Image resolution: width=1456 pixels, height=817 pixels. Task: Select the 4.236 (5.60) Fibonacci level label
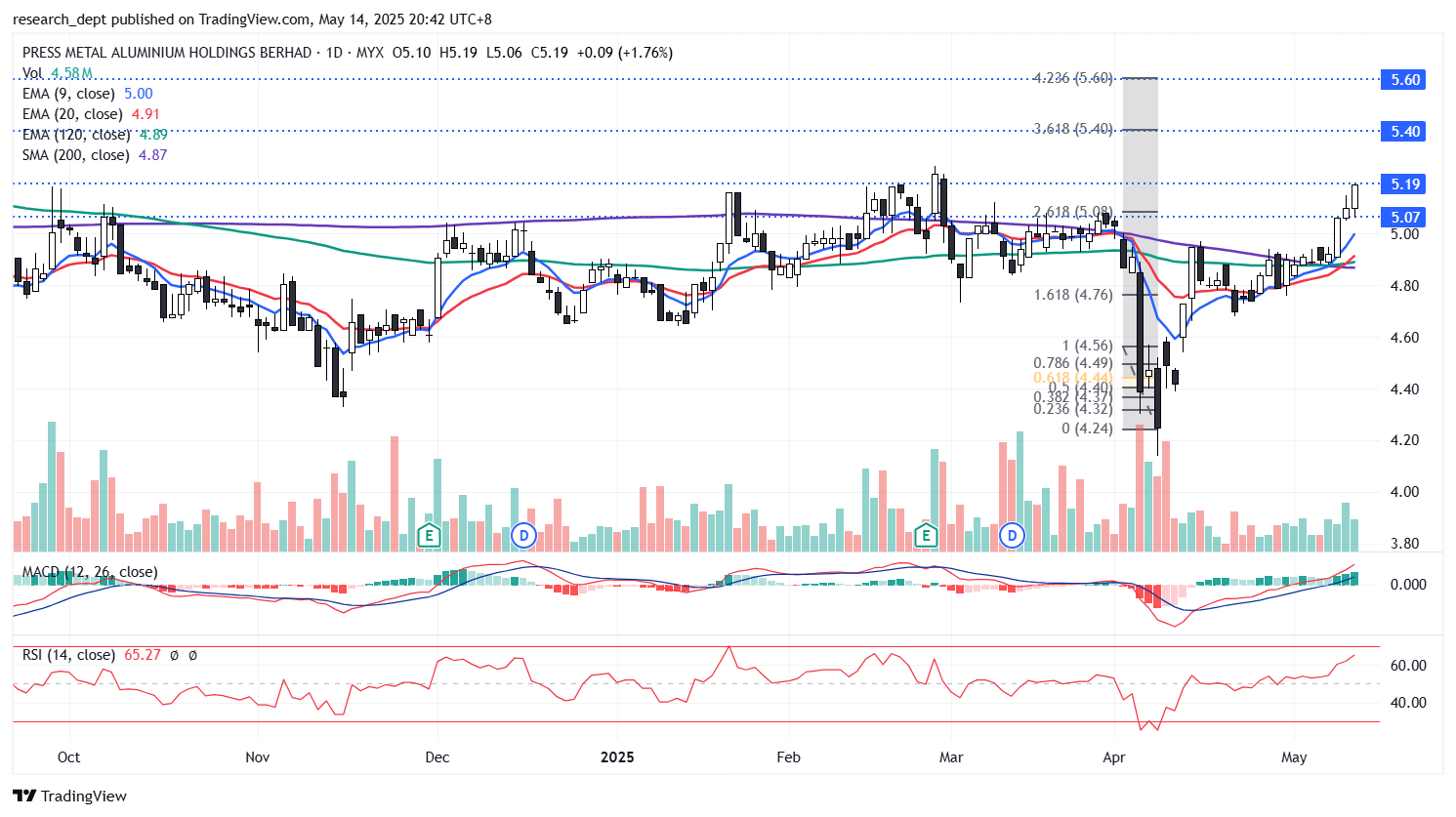(x=1073, y=78)
